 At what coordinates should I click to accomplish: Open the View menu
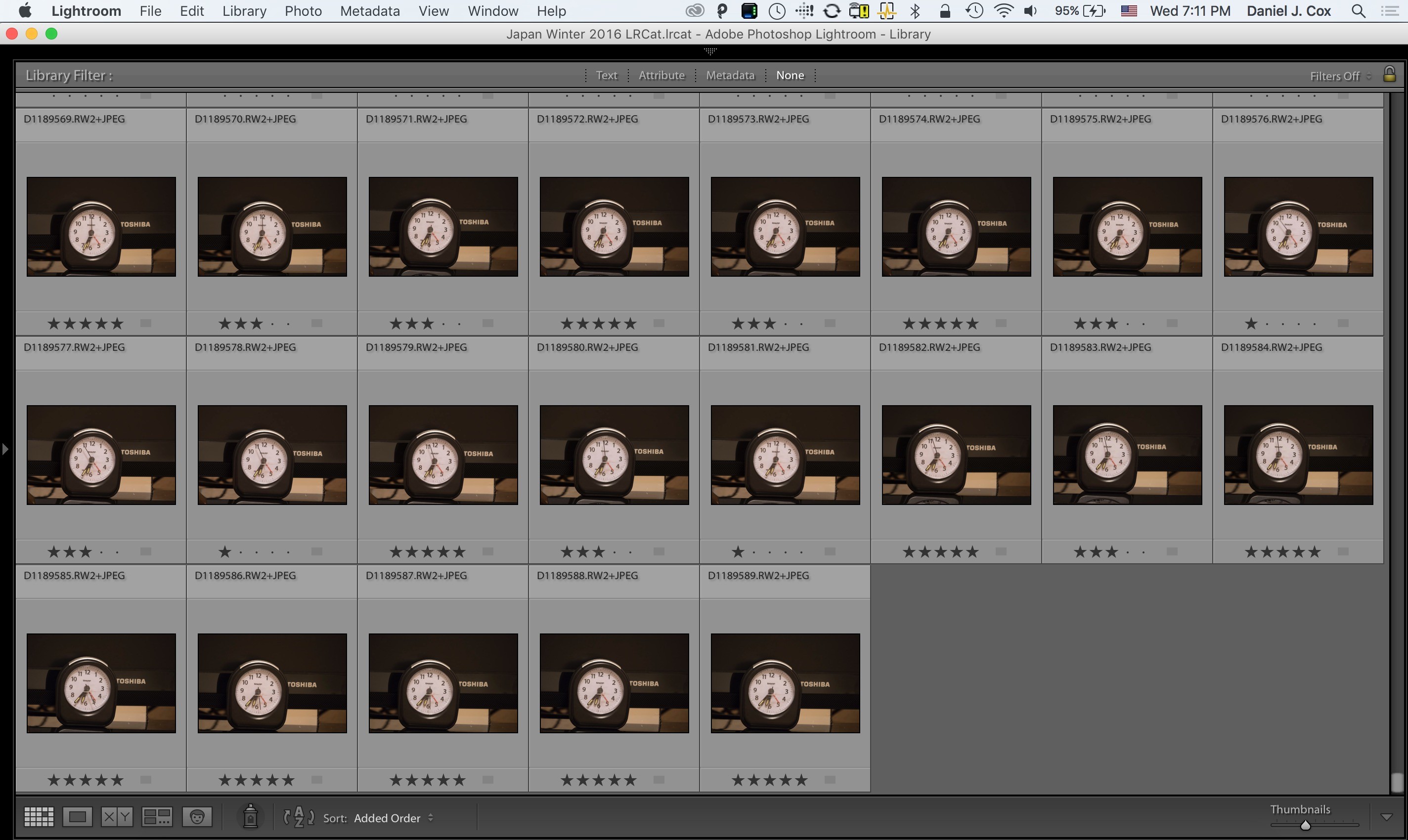(x=433, y=11)
